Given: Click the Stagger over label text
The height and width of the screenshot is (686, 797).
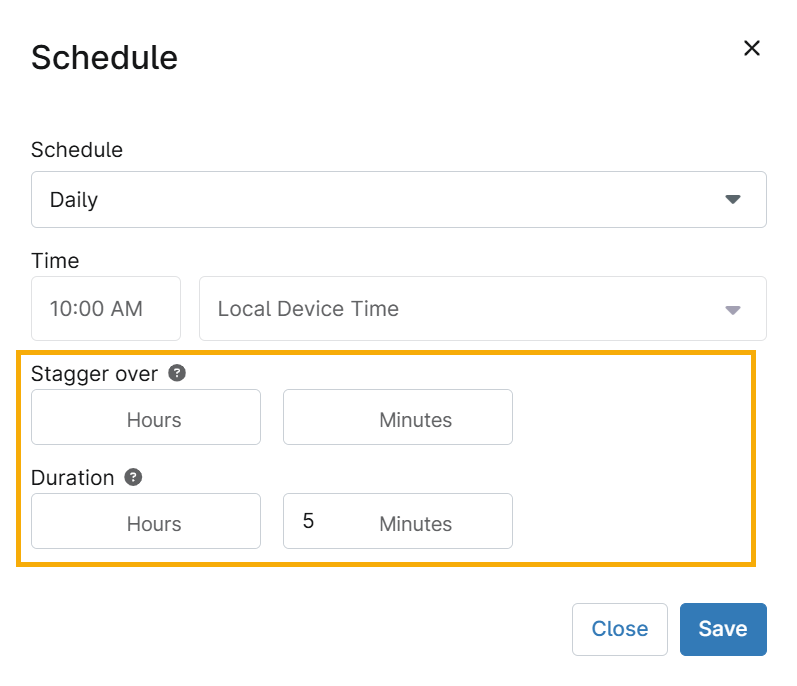Looking at the screenshot, I should coord(94,374).
